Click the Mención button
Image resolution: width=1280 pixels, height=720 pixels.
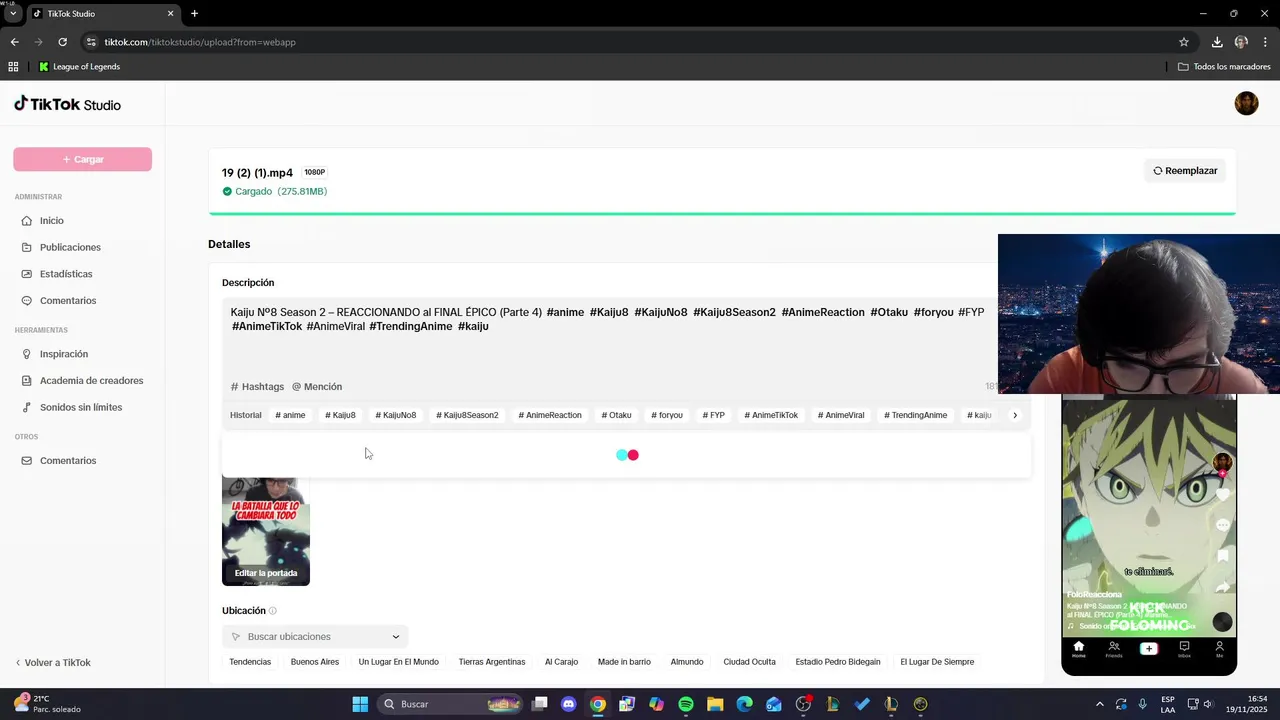[x=317, y=387]
